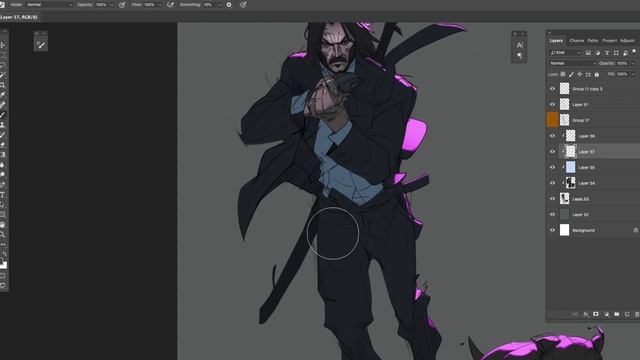640x360 pixels.
Task: Hide Layer 55 visibility eye
Action: [552, 167]
